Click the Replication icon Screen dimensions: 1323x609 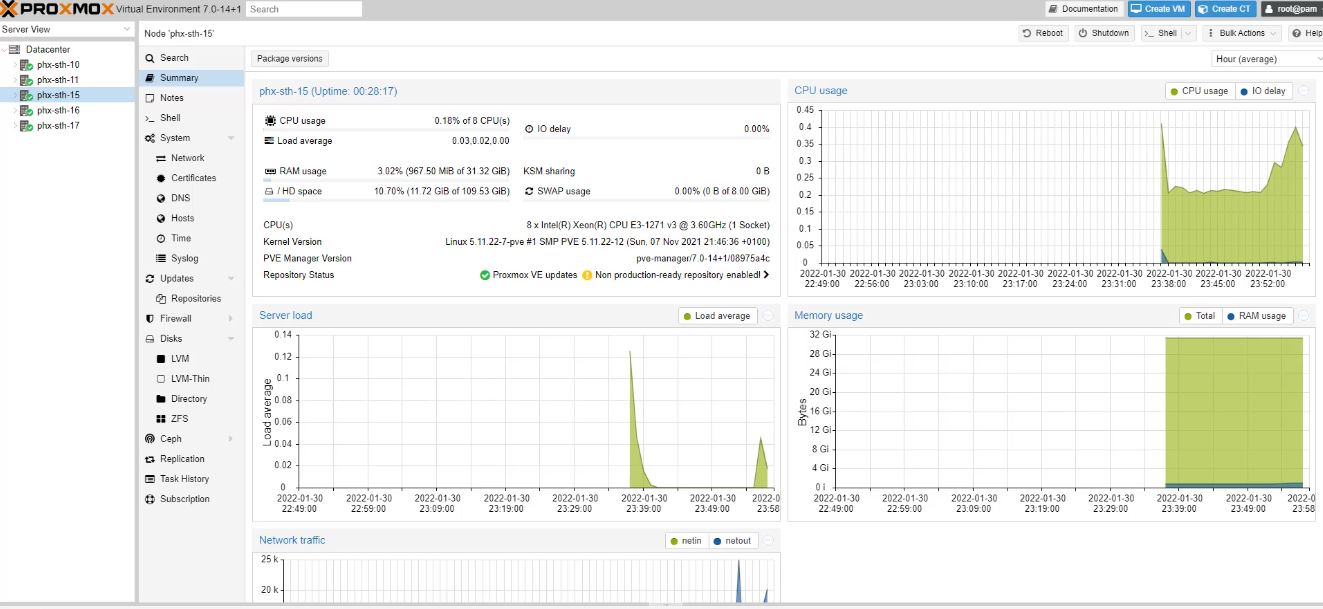[x=149, y=459]
